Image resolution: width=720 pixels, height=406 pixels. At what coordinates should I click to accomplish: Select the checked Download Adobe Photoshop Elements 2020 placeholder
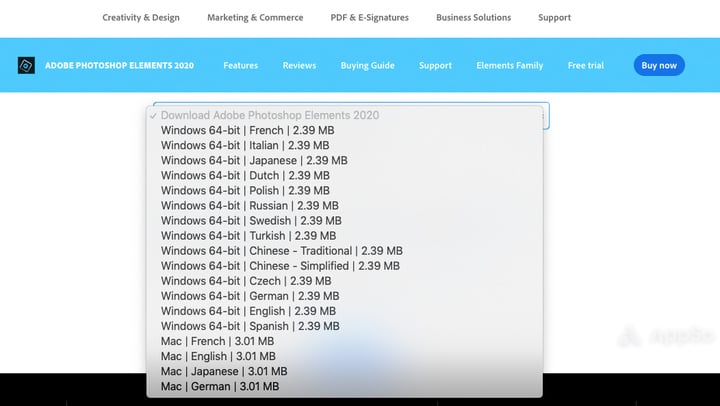pos(344,115)
